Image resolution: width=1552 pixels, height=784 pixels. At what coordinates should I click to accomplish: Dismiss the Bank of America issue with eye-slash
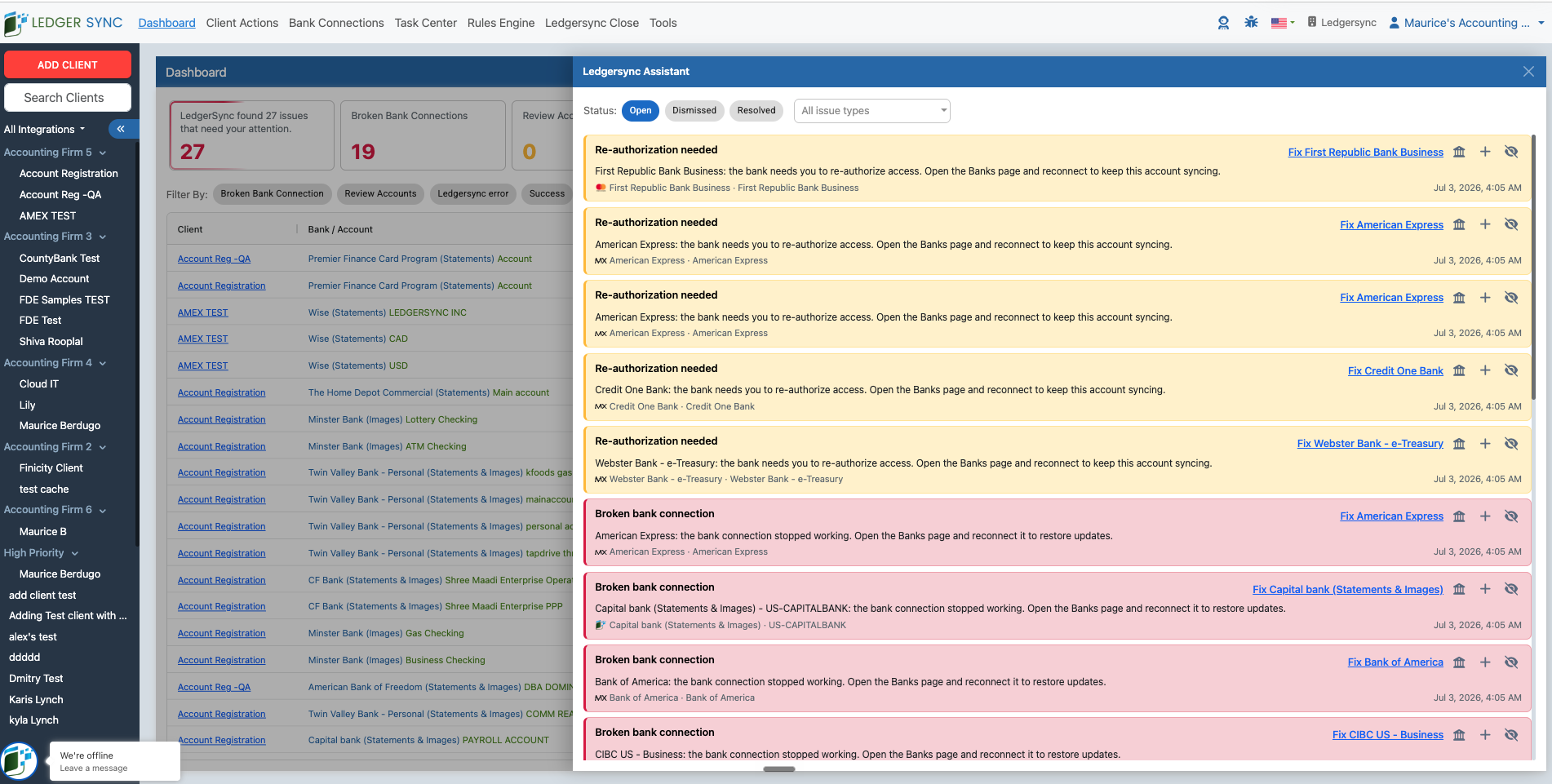pos(1511,662)
